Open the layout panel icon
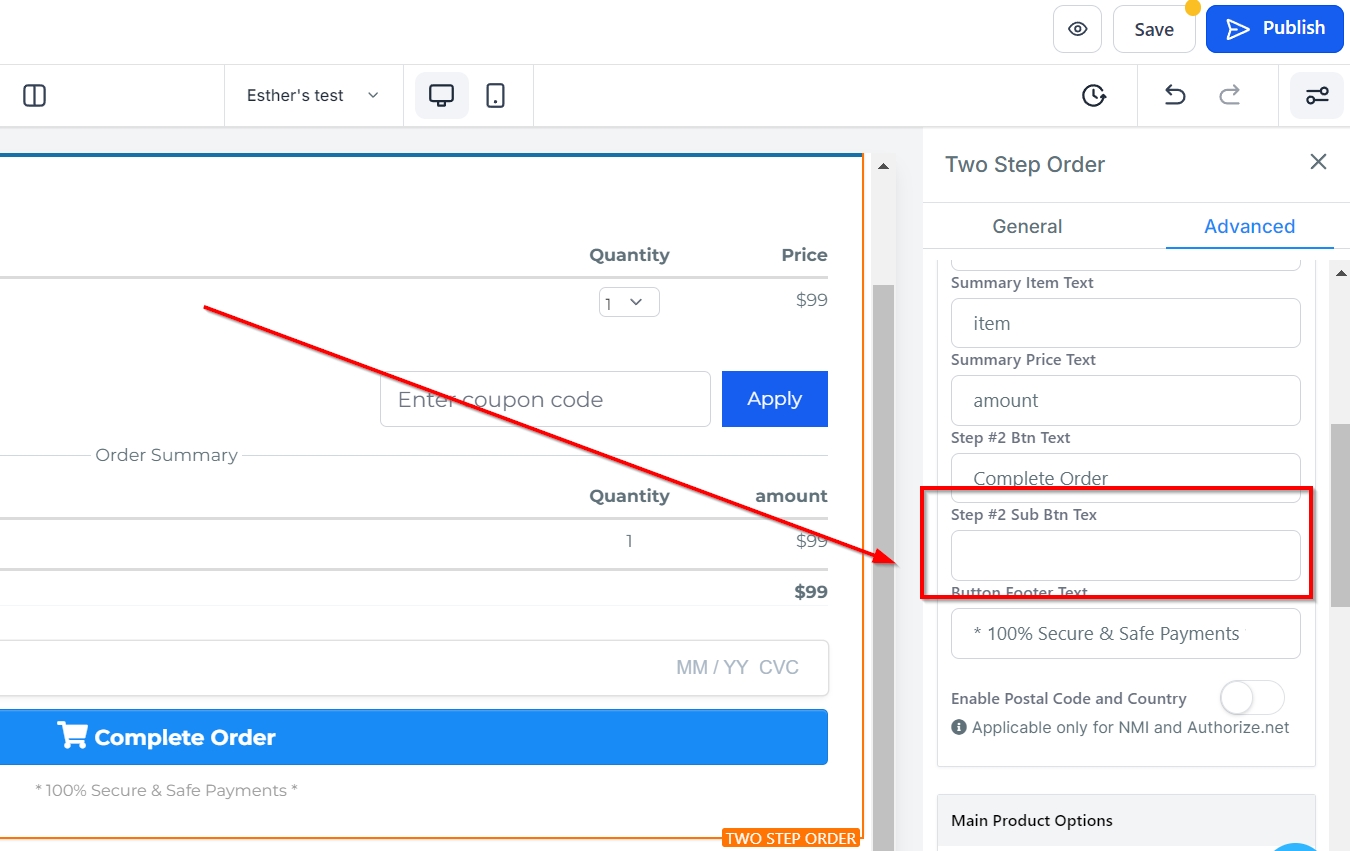This screenshot has height=851, width=1350. point(35,96)
